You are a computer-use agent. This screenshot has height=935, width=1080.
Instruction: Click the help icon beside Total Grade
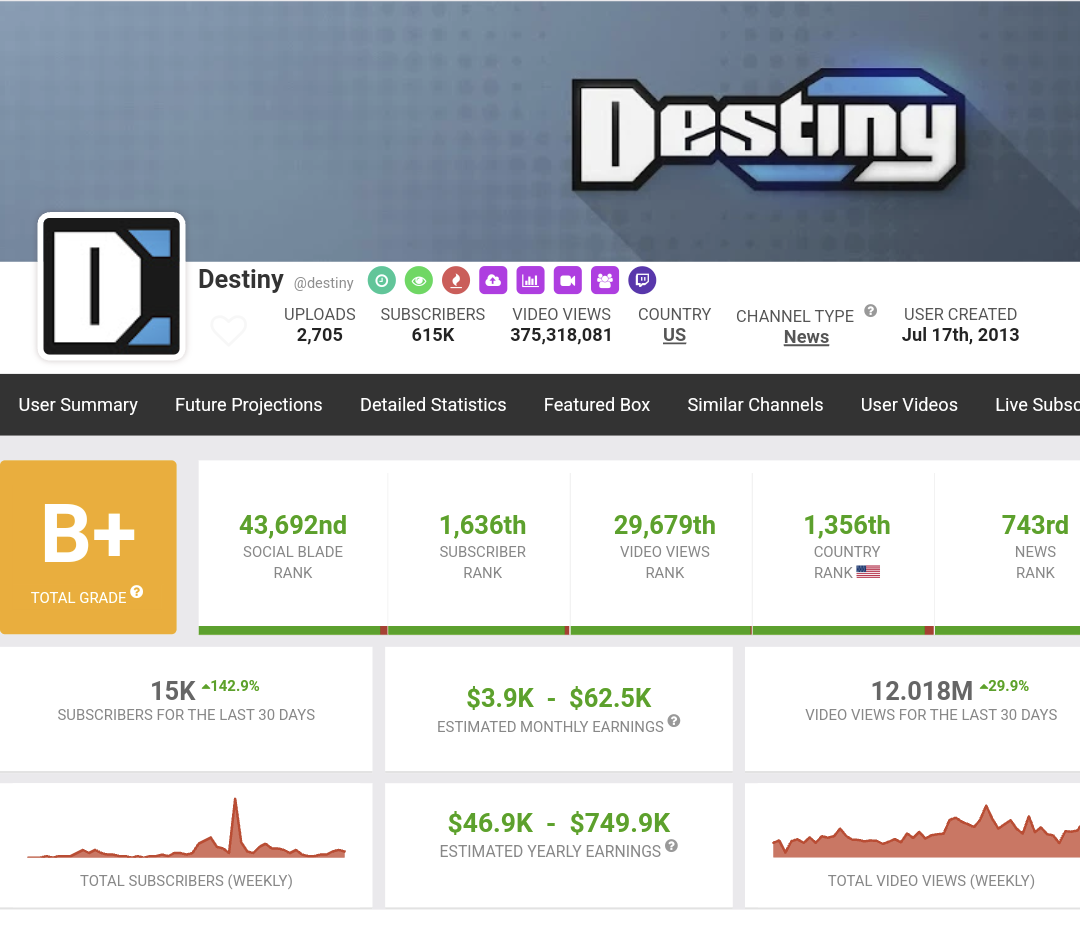(136, 592)
